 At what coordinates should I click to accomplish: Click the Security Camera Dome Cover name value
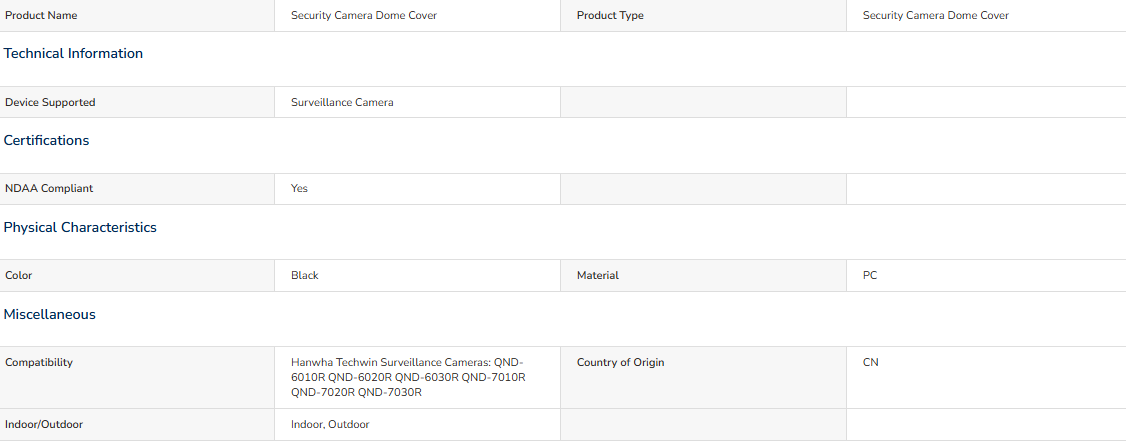(364, 15)
